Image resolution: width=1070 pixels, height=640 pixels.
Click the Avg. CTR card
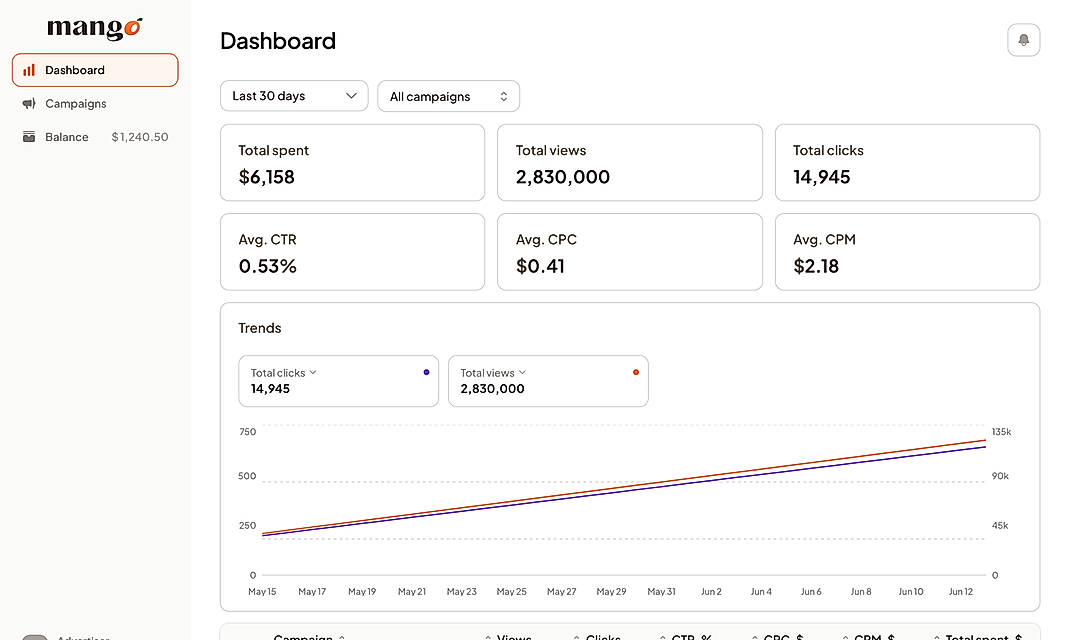[352, 252]
